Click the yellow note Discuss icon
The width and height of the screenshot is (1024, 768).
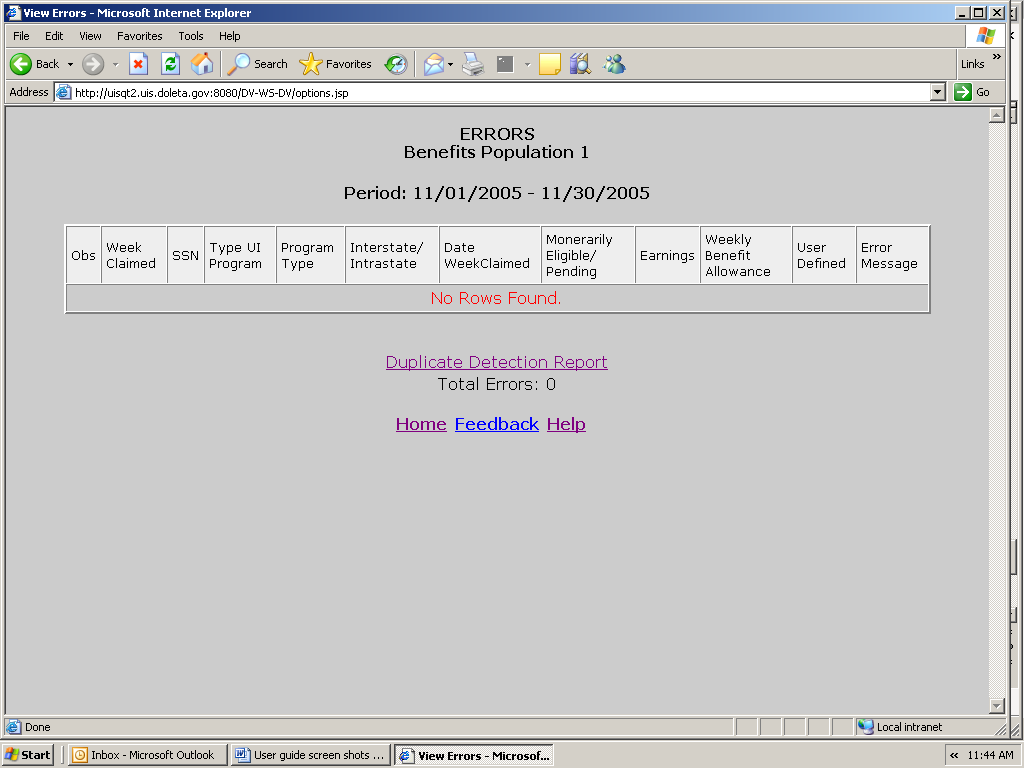pyautogui.click(x=549, y=64)
